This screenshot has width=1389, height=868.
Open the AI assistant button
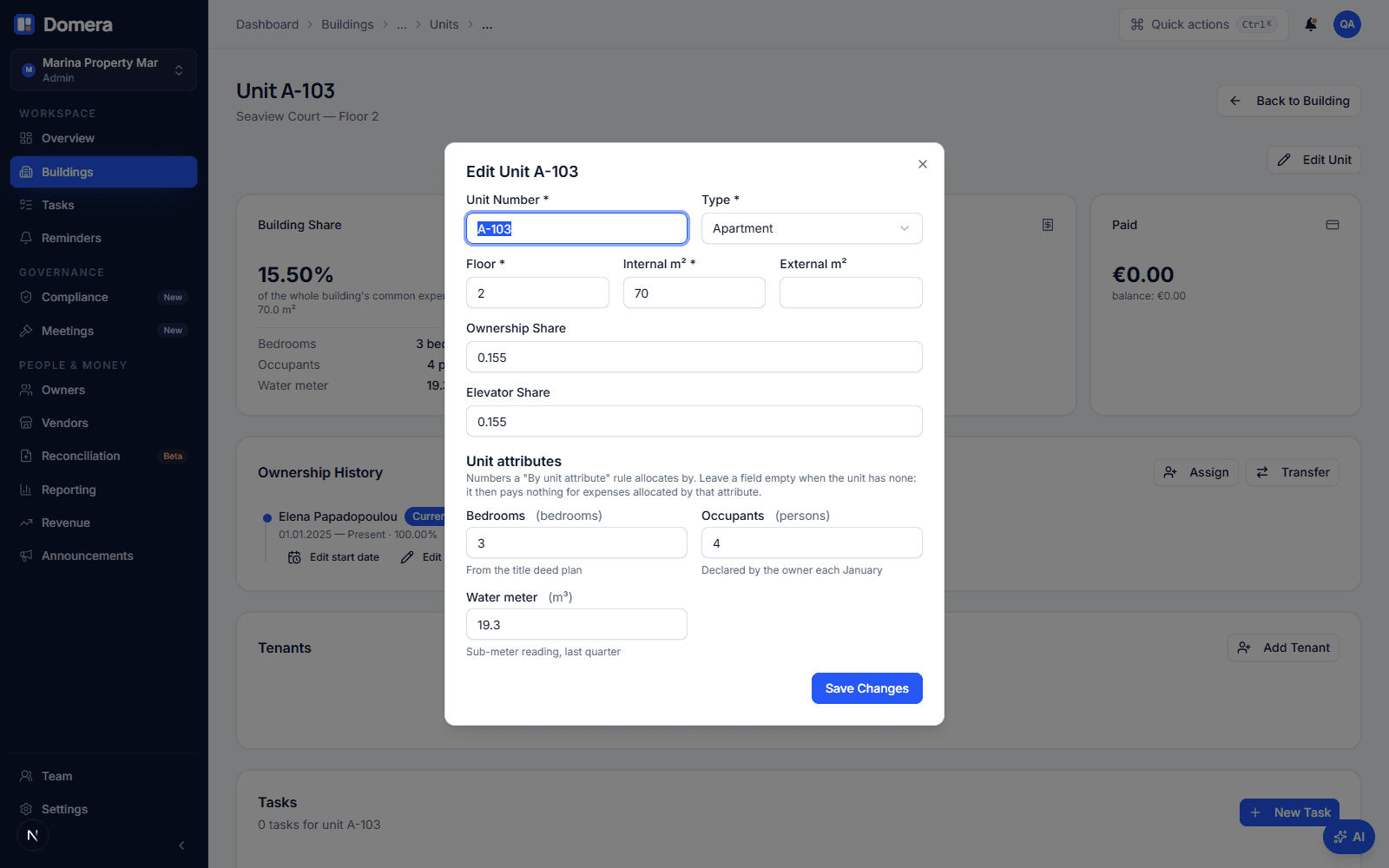pyautogui.click(x=1349, y=837)
